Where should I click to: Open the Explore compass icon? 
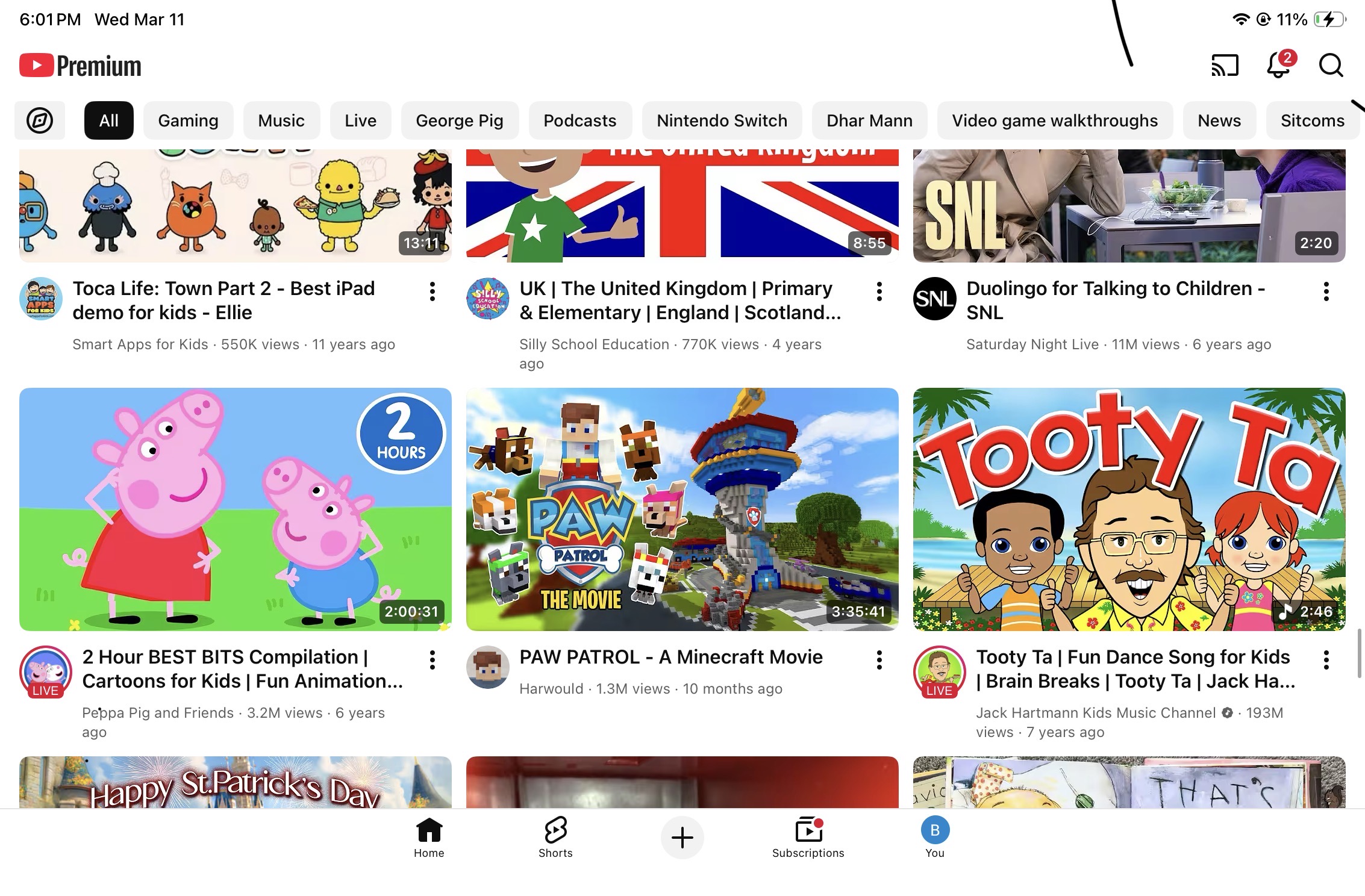tap(40, 120)
